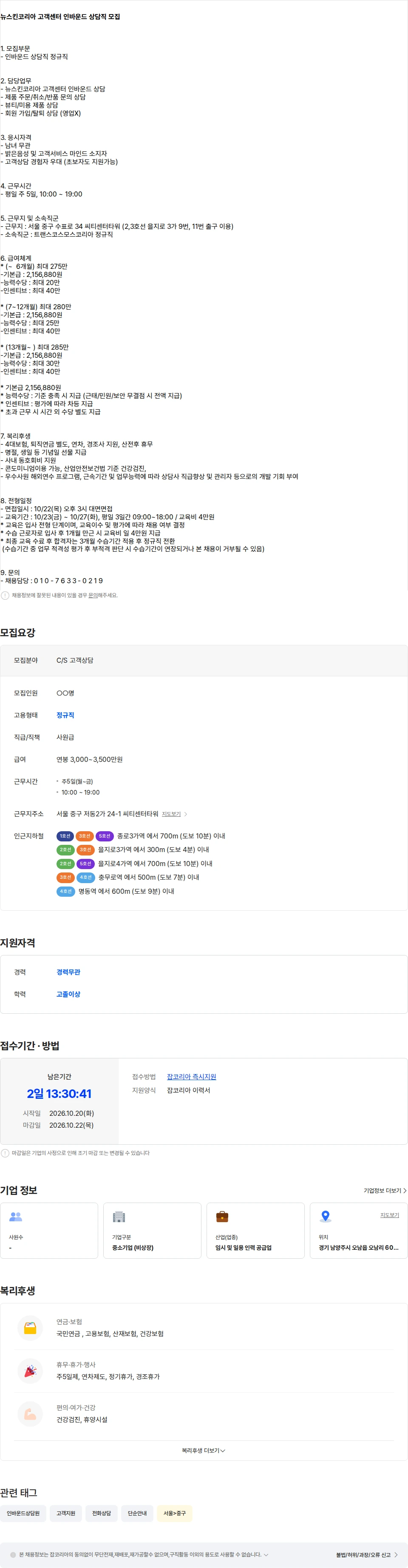This screenshot has width=408, height=1568.
Task: Click 주5일제, 연차제도, 정기휴가, 경조휴가 text
Action: (108, 1377)
